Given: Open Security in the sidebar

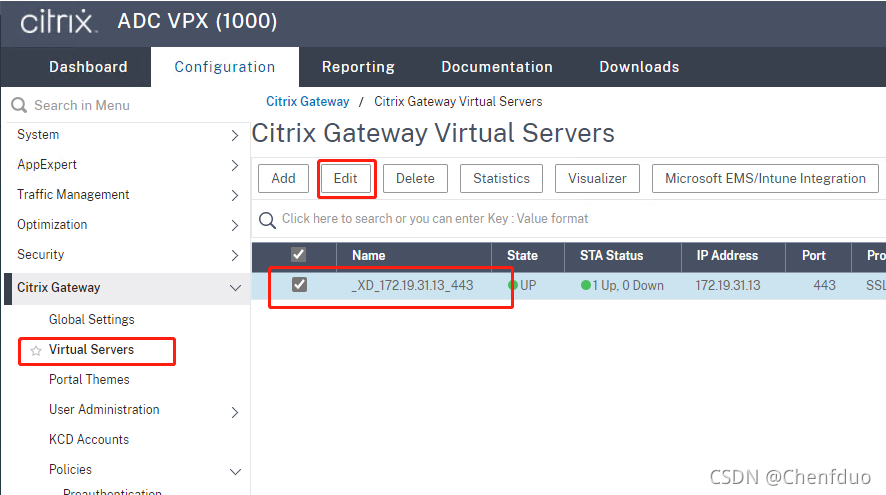Looking at the screenshot, I should 41,254.
